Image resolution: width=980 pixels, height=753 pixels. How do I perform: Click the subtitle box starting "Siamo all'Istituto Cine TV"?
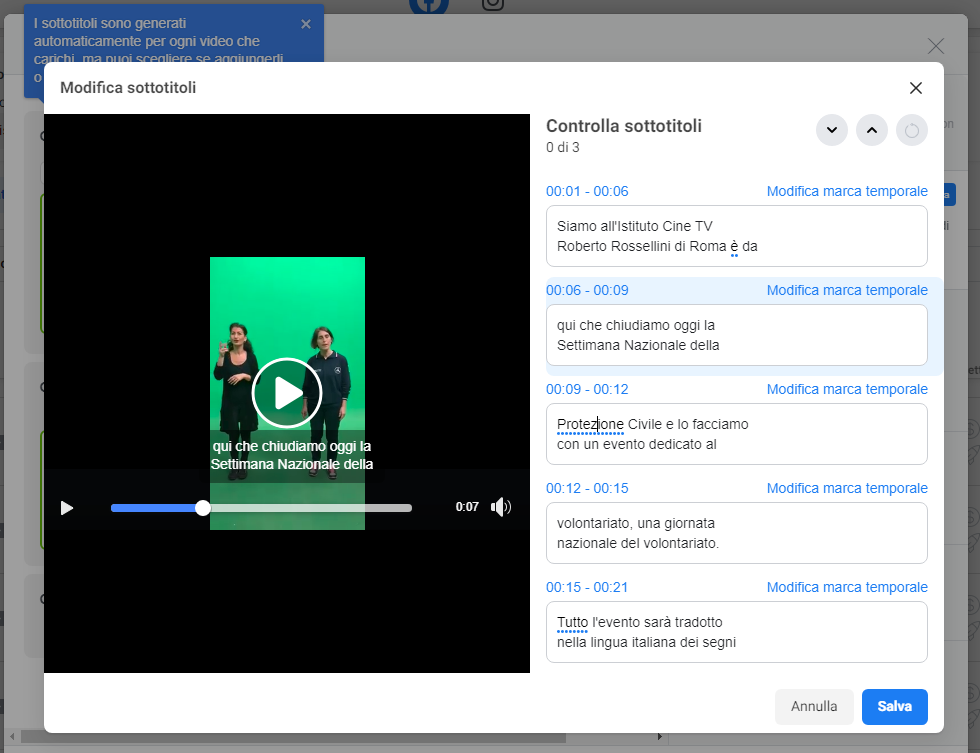(737, 236)
